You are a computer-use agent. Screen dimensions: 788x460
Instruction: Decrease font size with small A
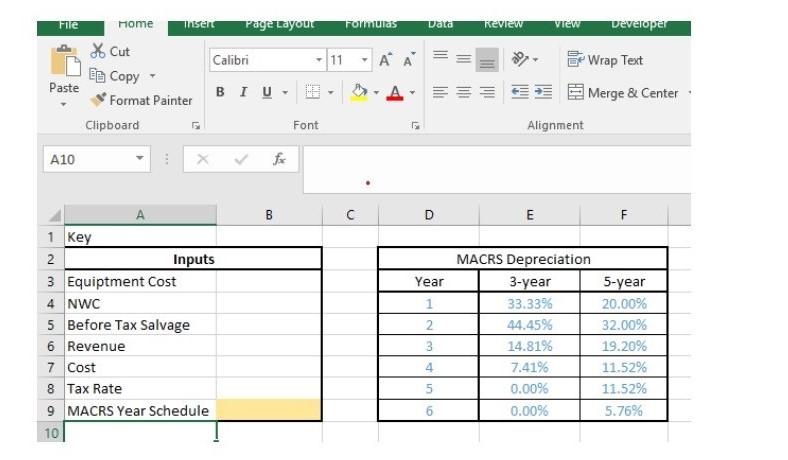tap(409, 60)
